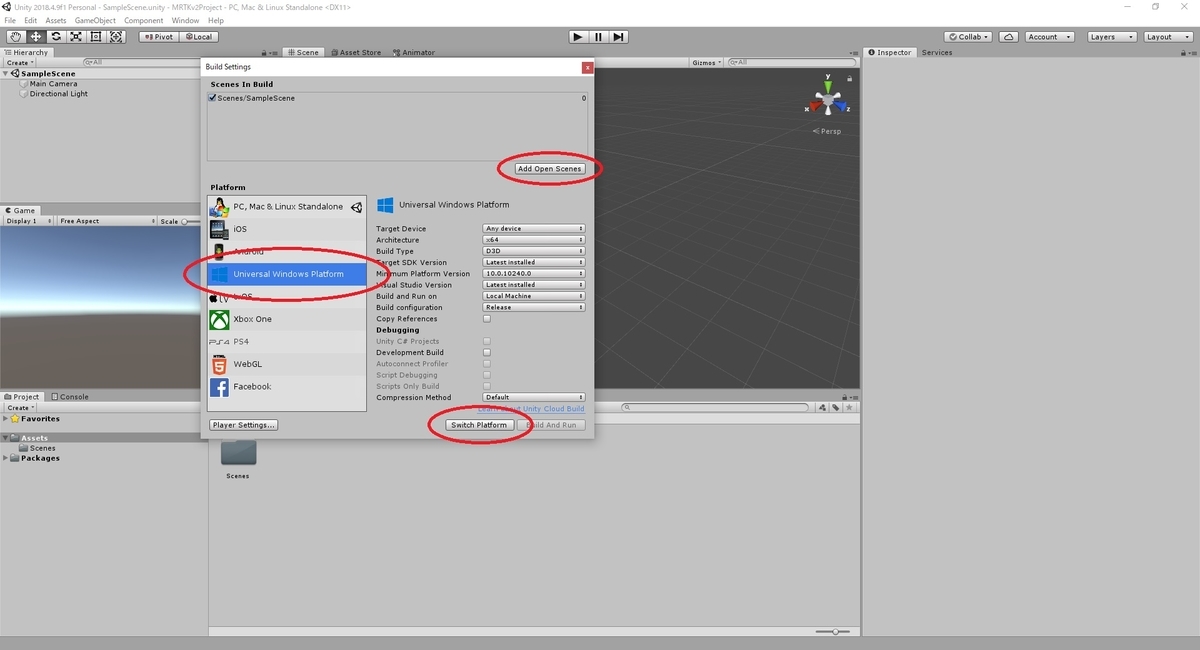The width and height of the screenshot is (1200, 650).
Task: Select the Hand tool in toolbar
Action: click(x=15, y=37)
